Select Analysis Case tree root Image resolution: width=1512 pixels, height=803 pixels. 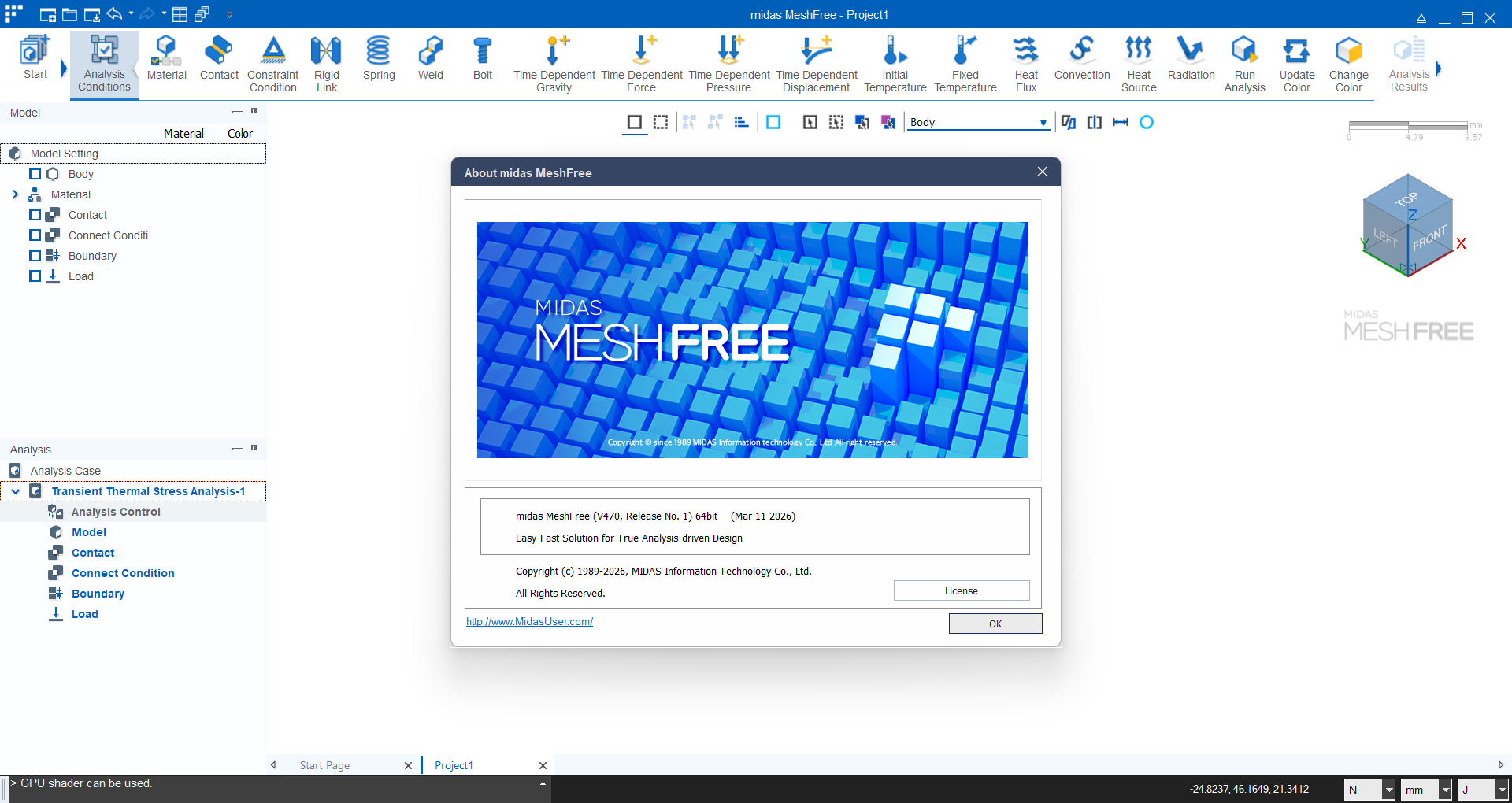pyautogui.click(x=65, y=471)
